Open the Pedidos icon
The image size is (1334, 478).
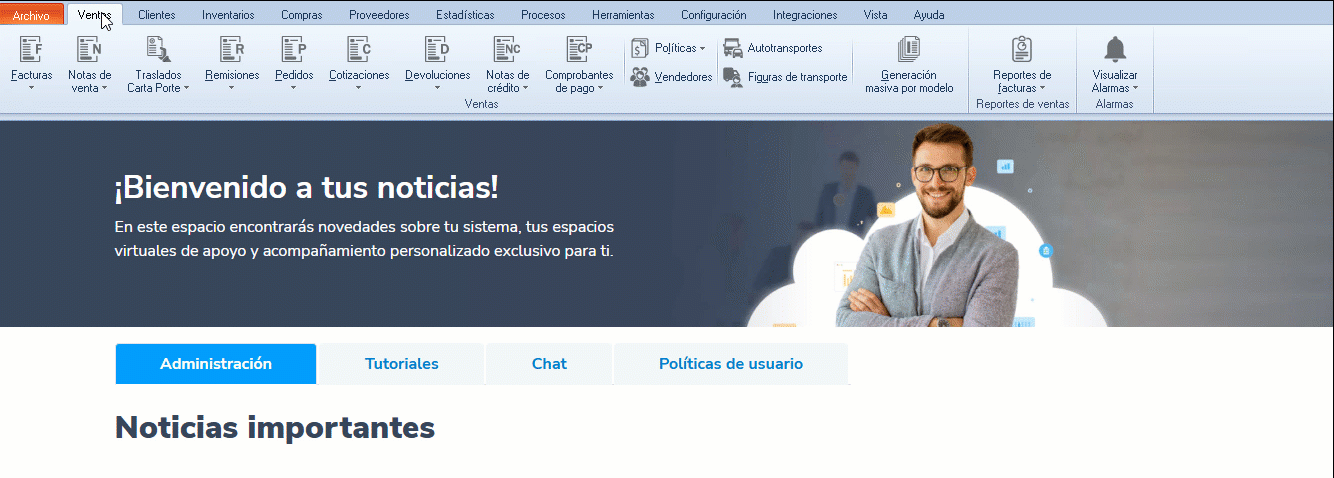pyautogui.click(x=293, y=49)
